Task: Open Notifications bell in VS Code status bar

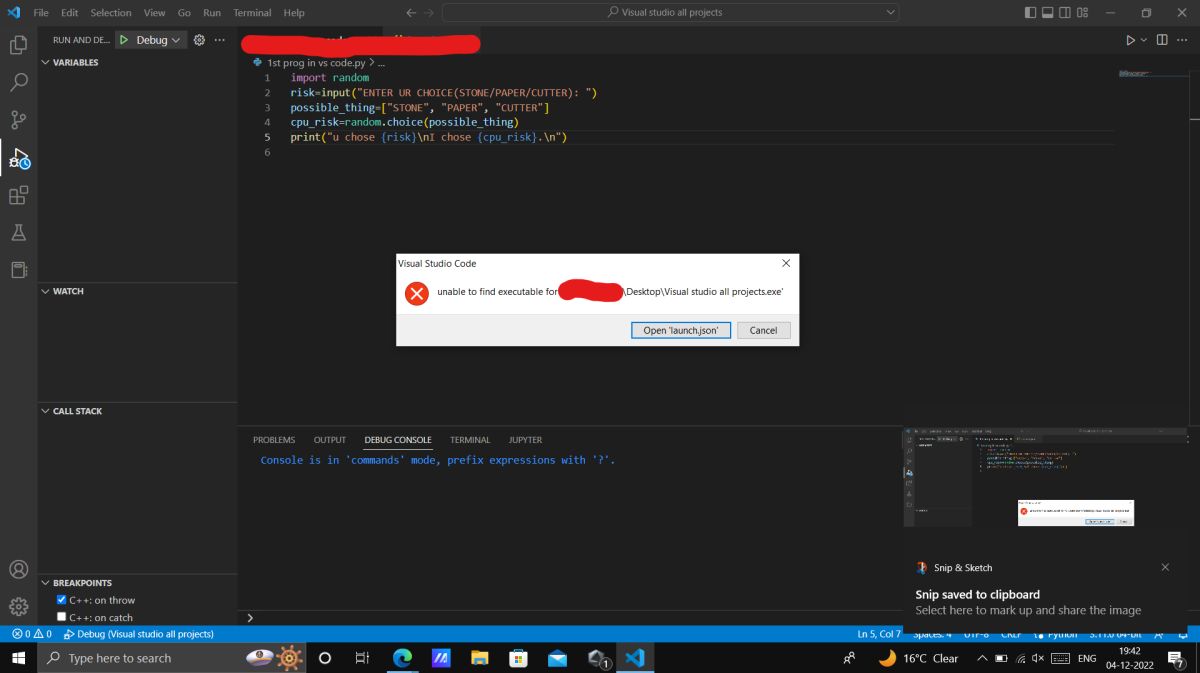Action: [1181, 634]
